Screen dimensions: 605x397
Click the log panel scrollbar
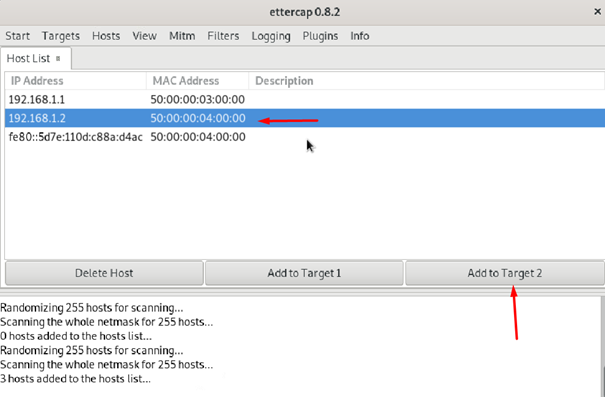(603, 346)
